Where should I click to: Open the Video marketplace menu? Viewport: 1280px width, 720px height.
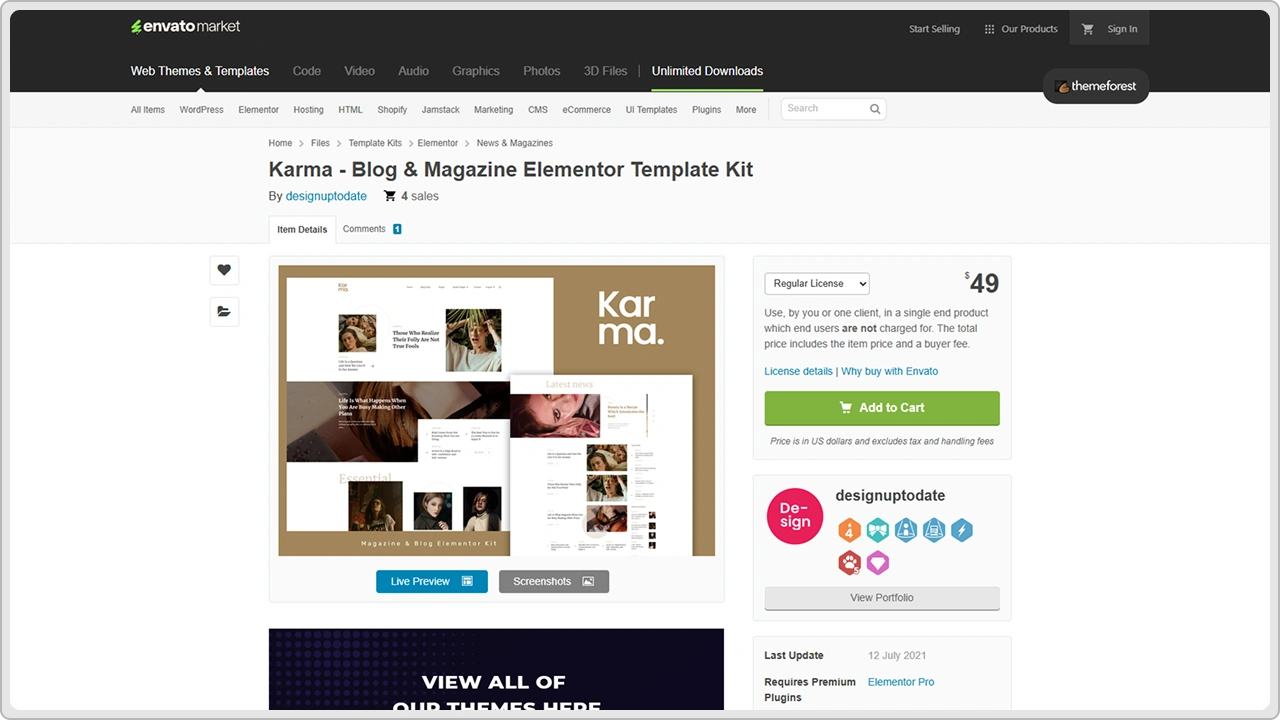point(360,71)
